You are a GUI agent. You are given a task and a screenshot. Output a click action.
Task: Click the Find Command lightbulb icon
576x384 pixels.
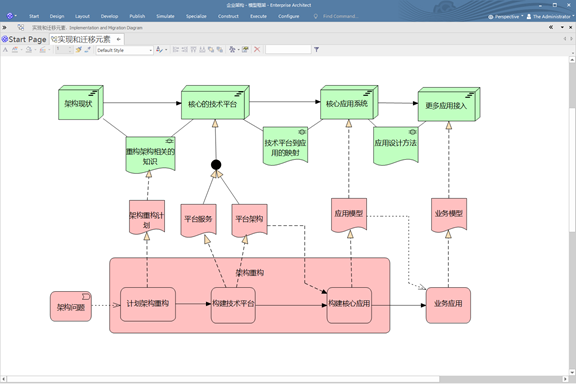(316, 16)
